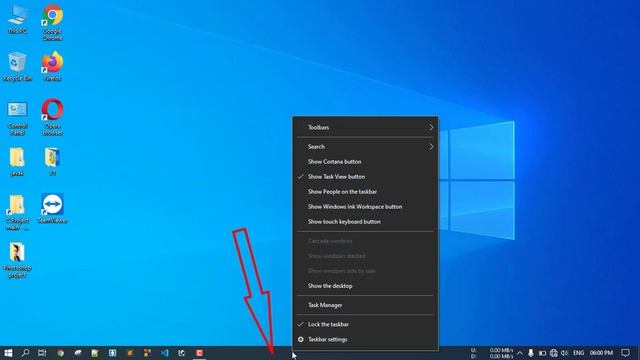Open volume speaker icon in tray
This screenshot has height=360, width=640.
(564, 353)
